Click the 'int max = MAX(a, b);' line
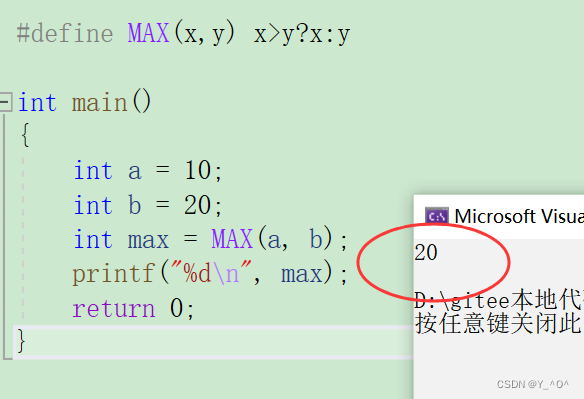Image resolution: width=584 pixels, height=399 pixels. click(x=210, y=239)
